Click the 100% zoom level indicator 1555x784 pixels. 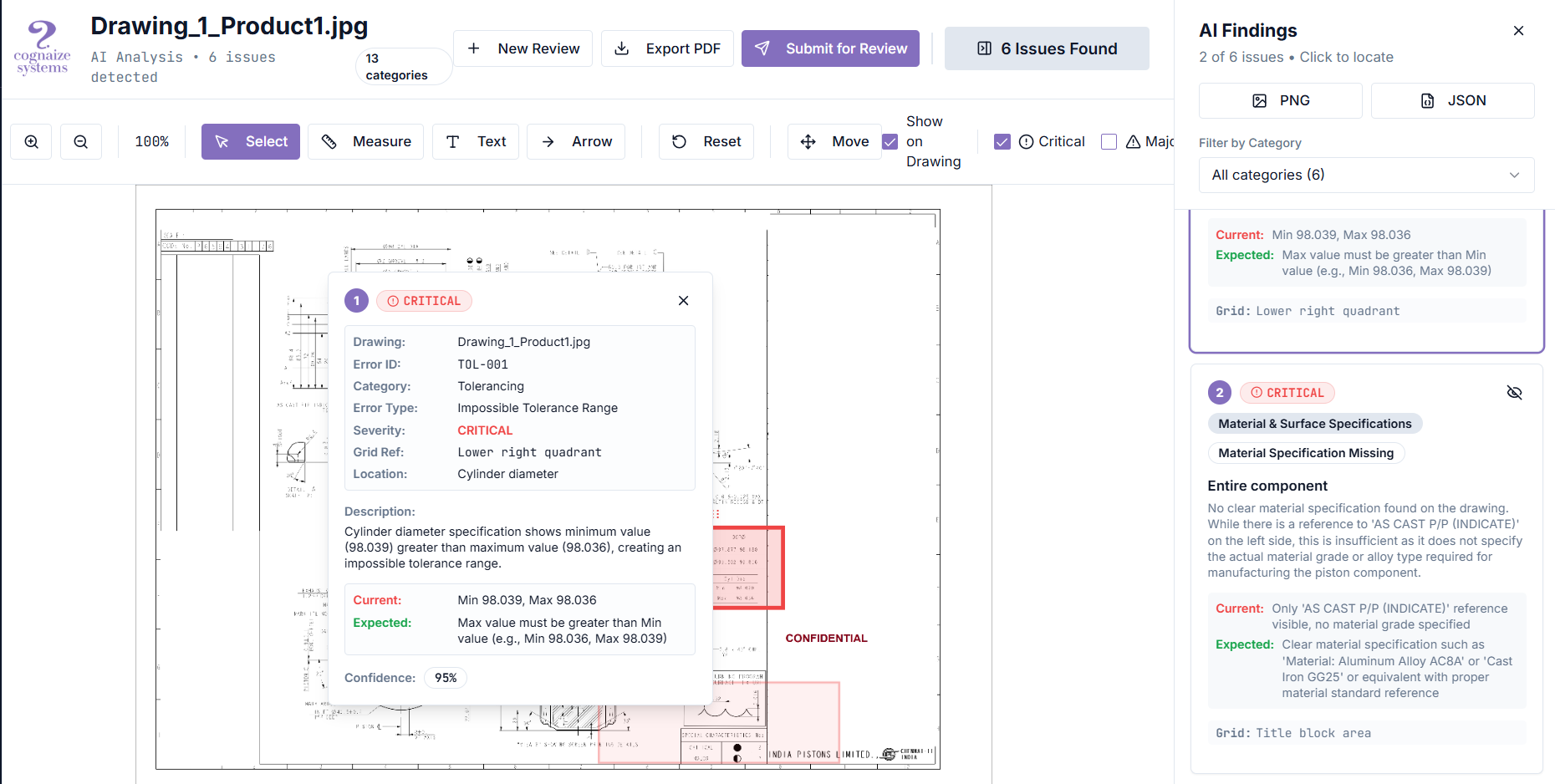coord(151,141)
